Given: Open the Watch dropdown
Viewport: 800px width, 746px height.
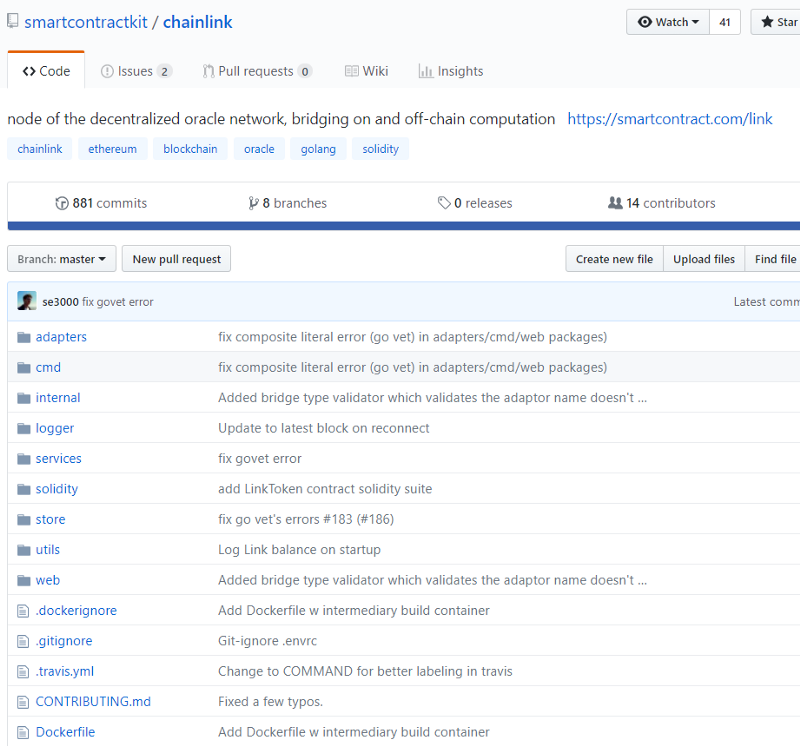Looking at the screenshot, I should pyautogui.click(x=667, y=22).
